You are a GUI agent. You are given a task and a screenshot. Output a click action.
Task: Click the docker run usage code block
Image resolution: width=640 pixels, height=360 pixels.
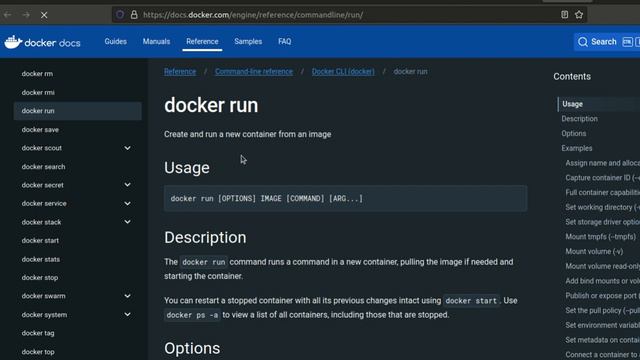tap(345, 198)
